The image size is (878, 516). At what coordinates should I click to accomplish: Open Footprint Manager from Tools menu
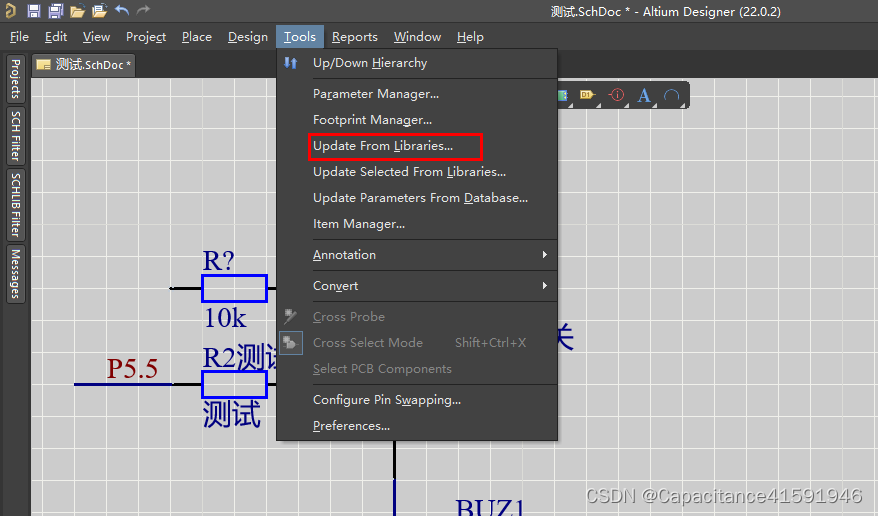(x=417, y=120)
